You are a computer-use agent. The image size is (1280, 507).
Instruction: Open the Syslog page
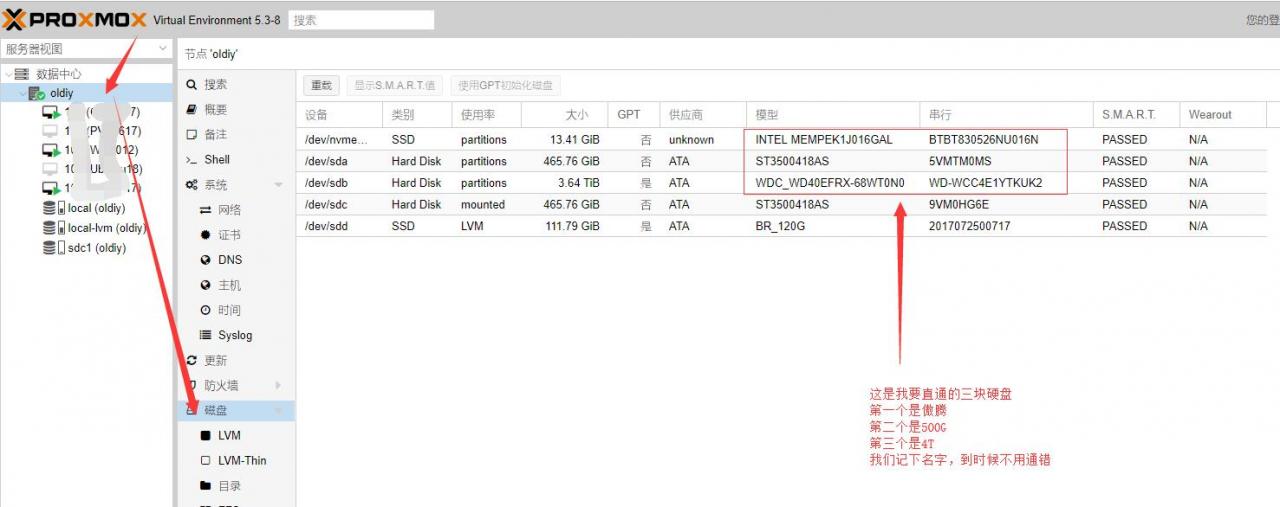[236, 335]
